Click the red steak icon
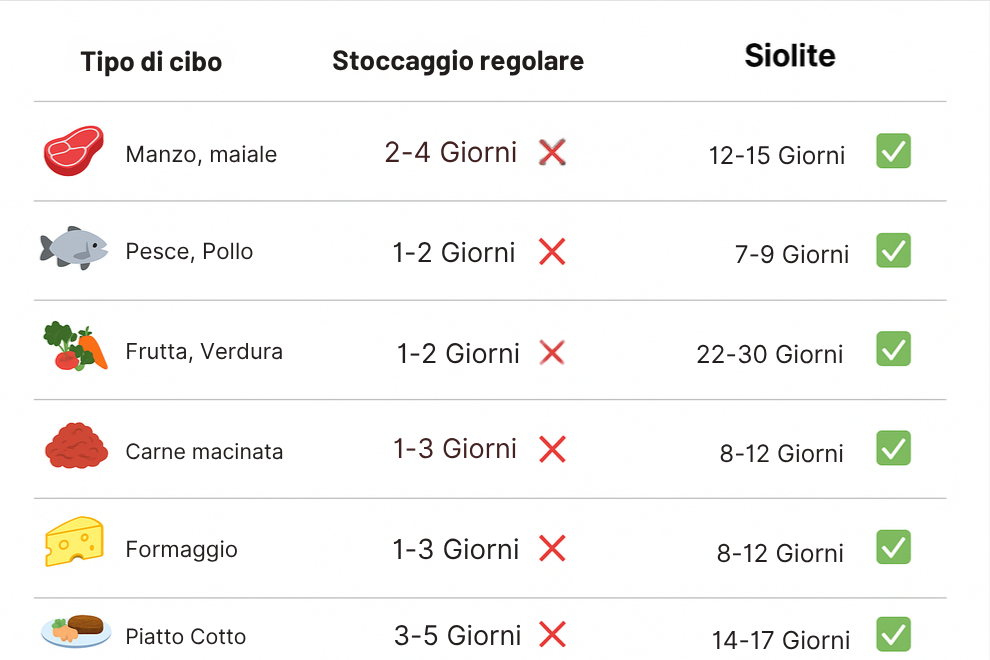This screenshot has width=990, height=660. [74, 152]
